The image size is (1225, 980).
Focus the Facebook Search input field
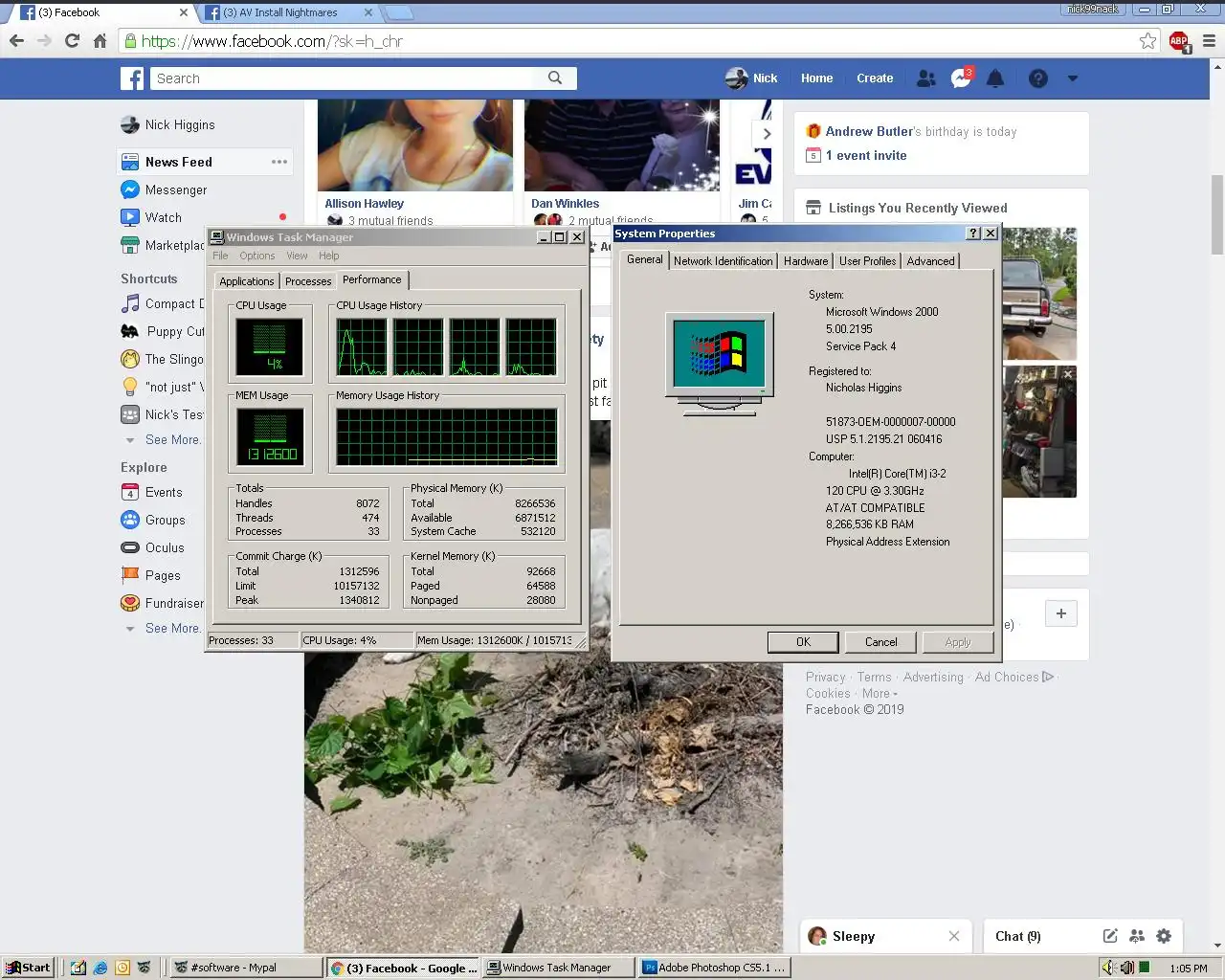point(343,78)
